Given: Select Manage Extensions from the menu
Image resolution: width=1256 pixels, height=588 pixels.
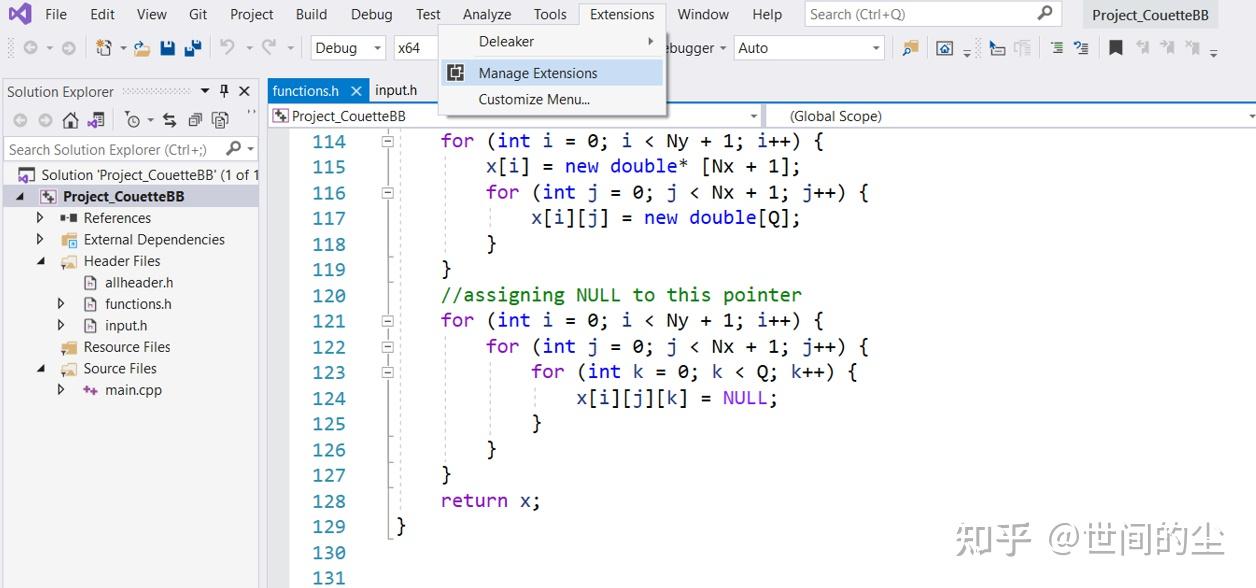Looking at the screenshot, I should click(540, 73).
